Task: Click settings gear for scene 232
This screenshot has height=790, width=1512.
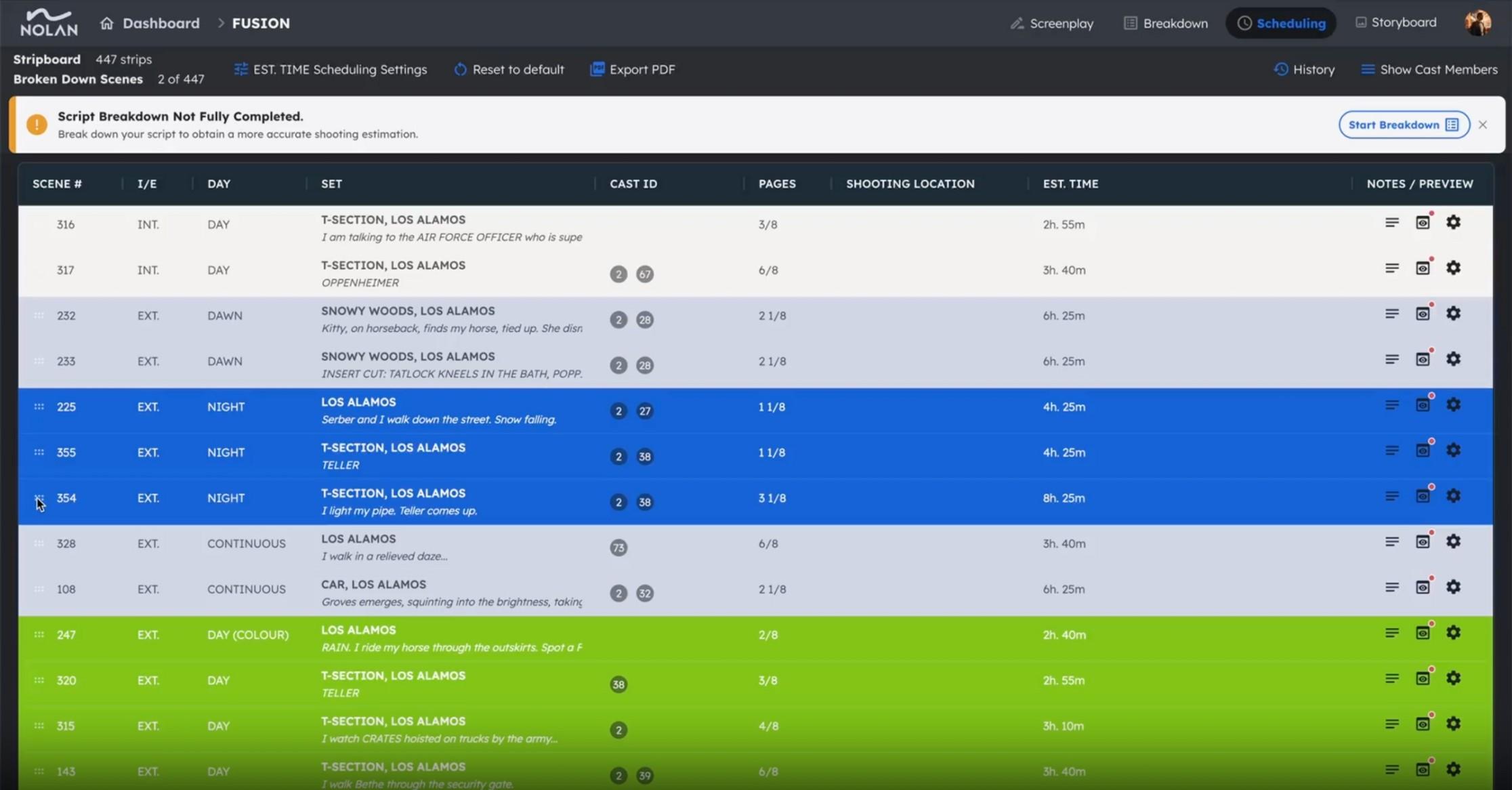Action: click(x=1453, y=314)
